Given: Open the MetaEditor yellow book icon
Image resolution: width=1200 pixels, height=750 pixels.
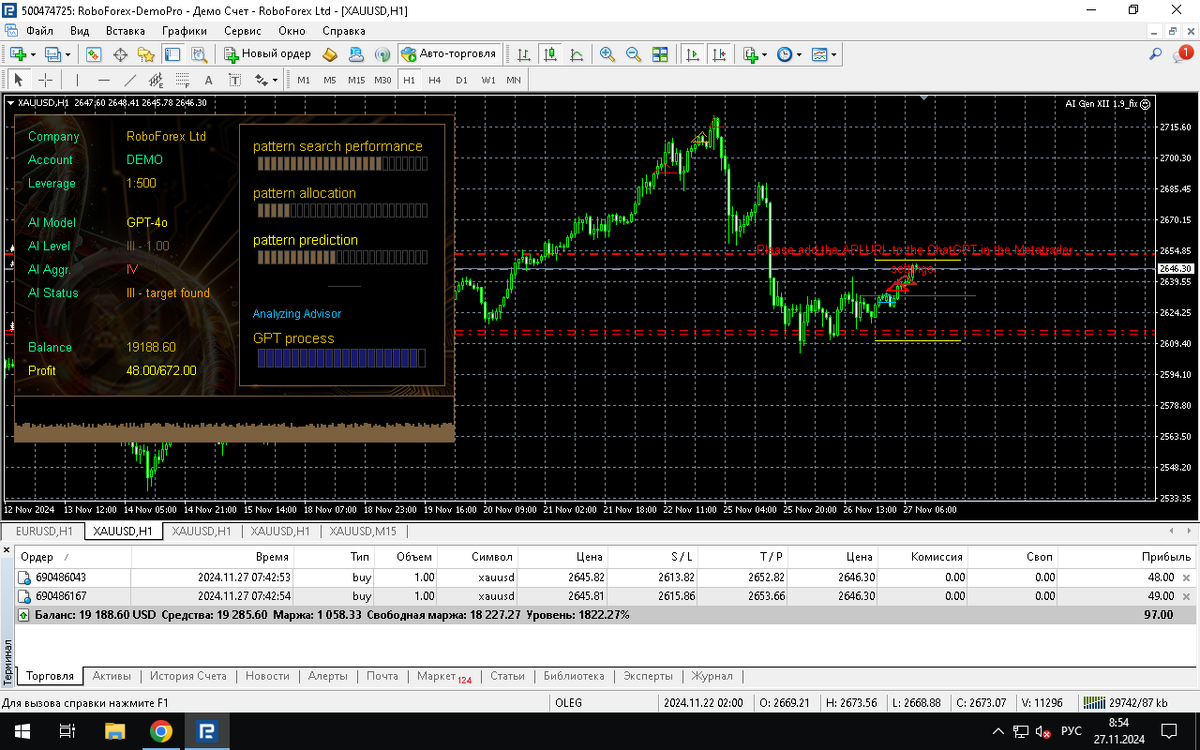Looking at the screenshot, I should click(x=329, y=54).
